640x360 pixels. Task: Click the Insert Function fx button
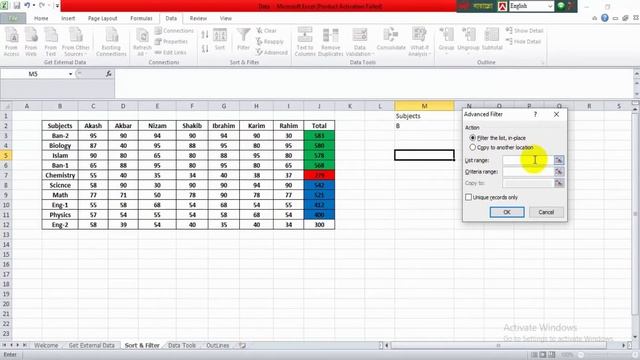click(x=109, y=74)
